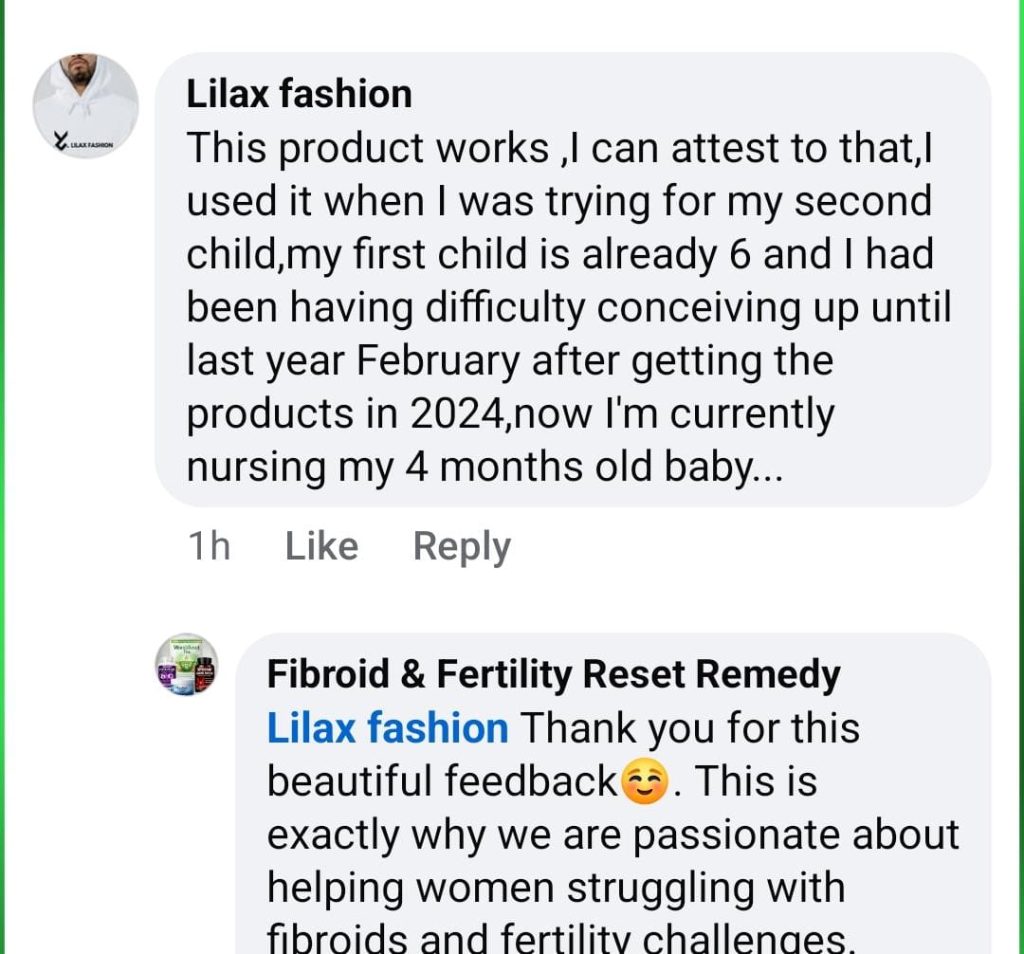The image size is (1024, 954).
Task: Click the 1h comment timestamp
Action: 208,546
